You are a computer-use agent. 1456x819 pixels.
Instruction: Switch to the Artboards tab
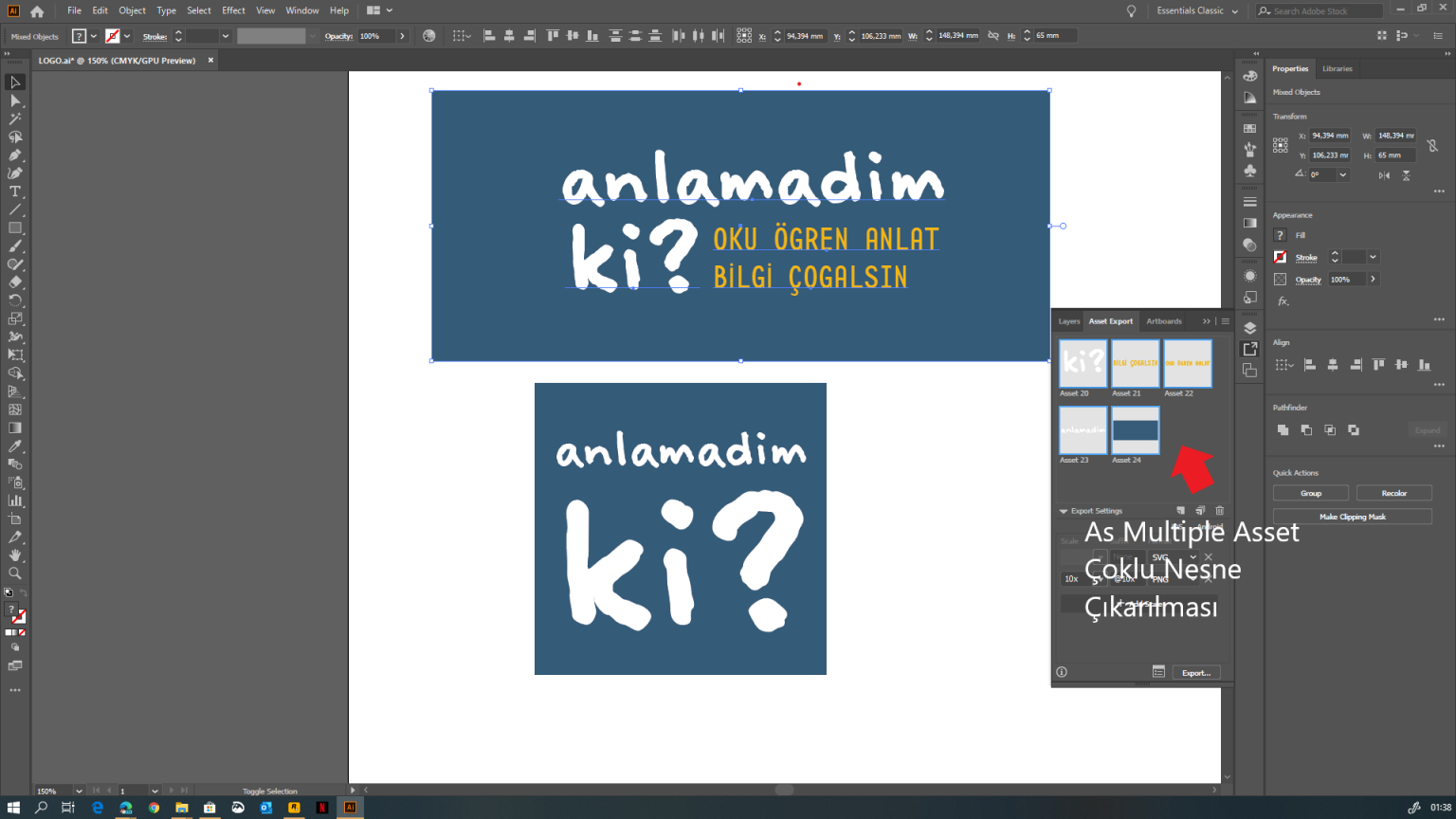click(1163, 320)
